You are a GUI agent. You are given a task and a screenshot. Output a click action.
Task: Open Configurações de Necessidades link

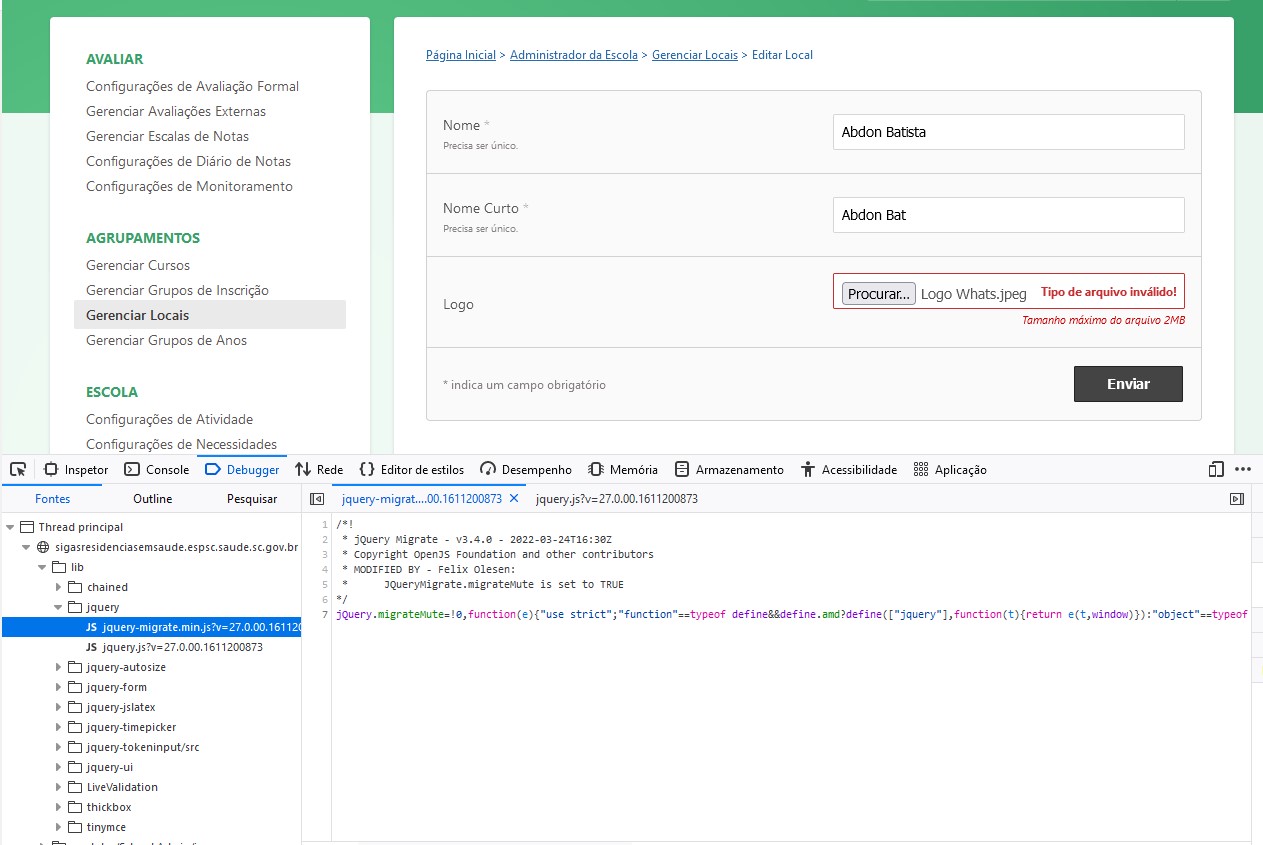(x=182, y=444)
